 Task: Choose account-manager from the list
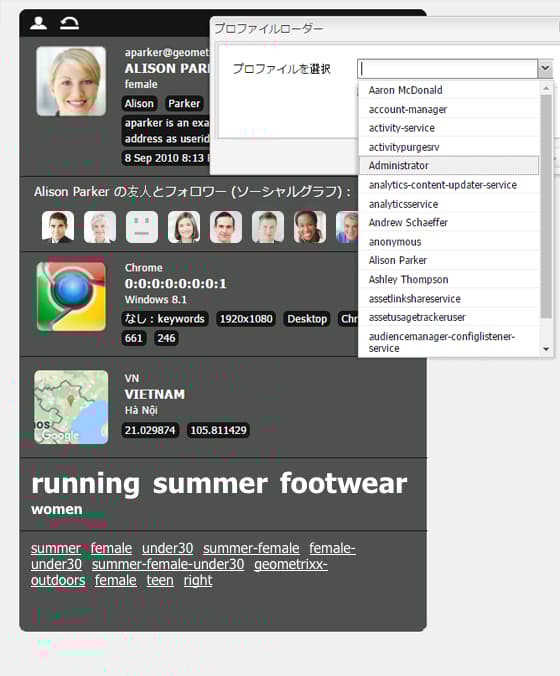[x=449, y=109]
